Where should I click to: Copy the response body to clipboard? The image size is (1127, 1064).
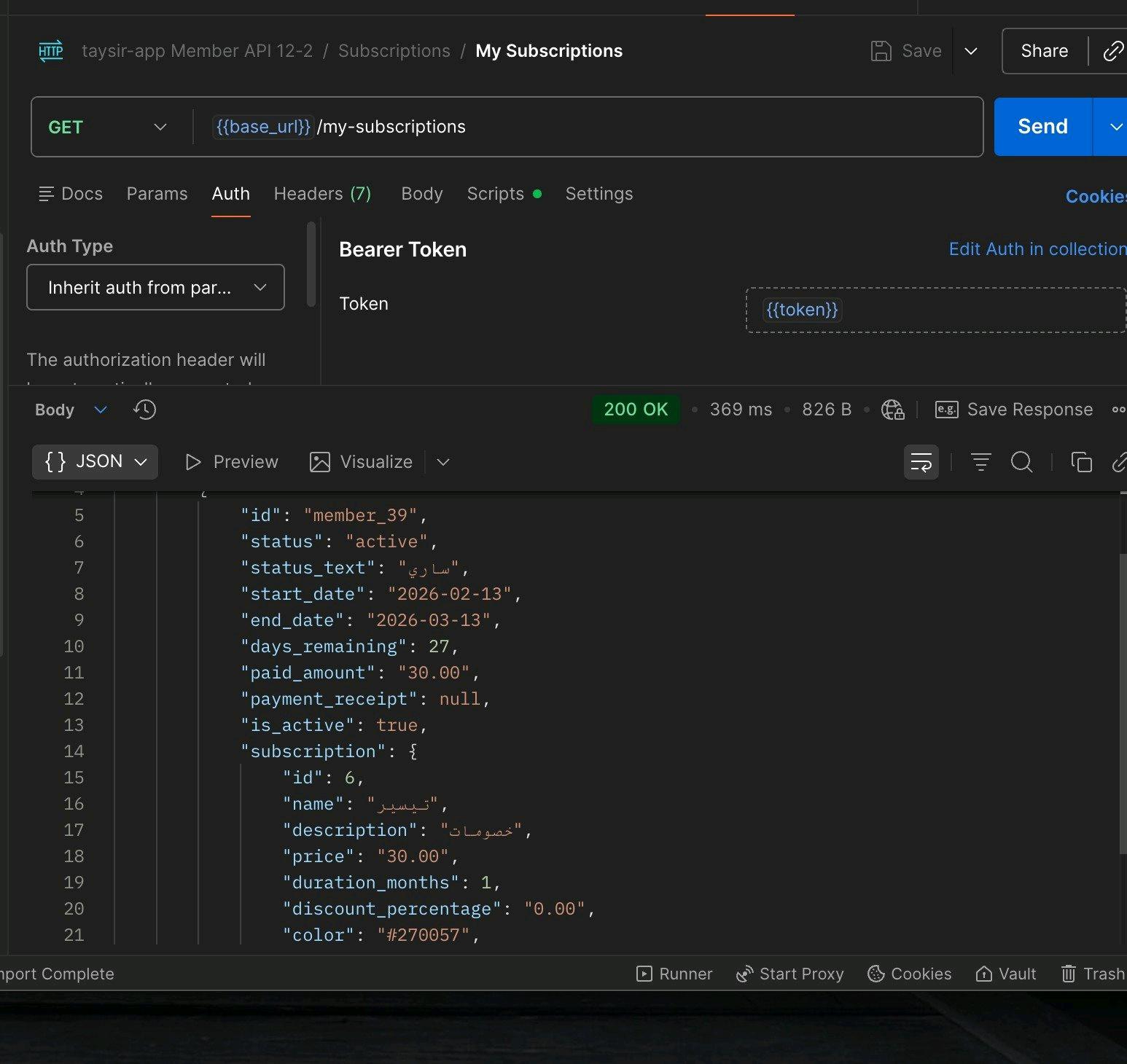click(x=1080, y=462)
